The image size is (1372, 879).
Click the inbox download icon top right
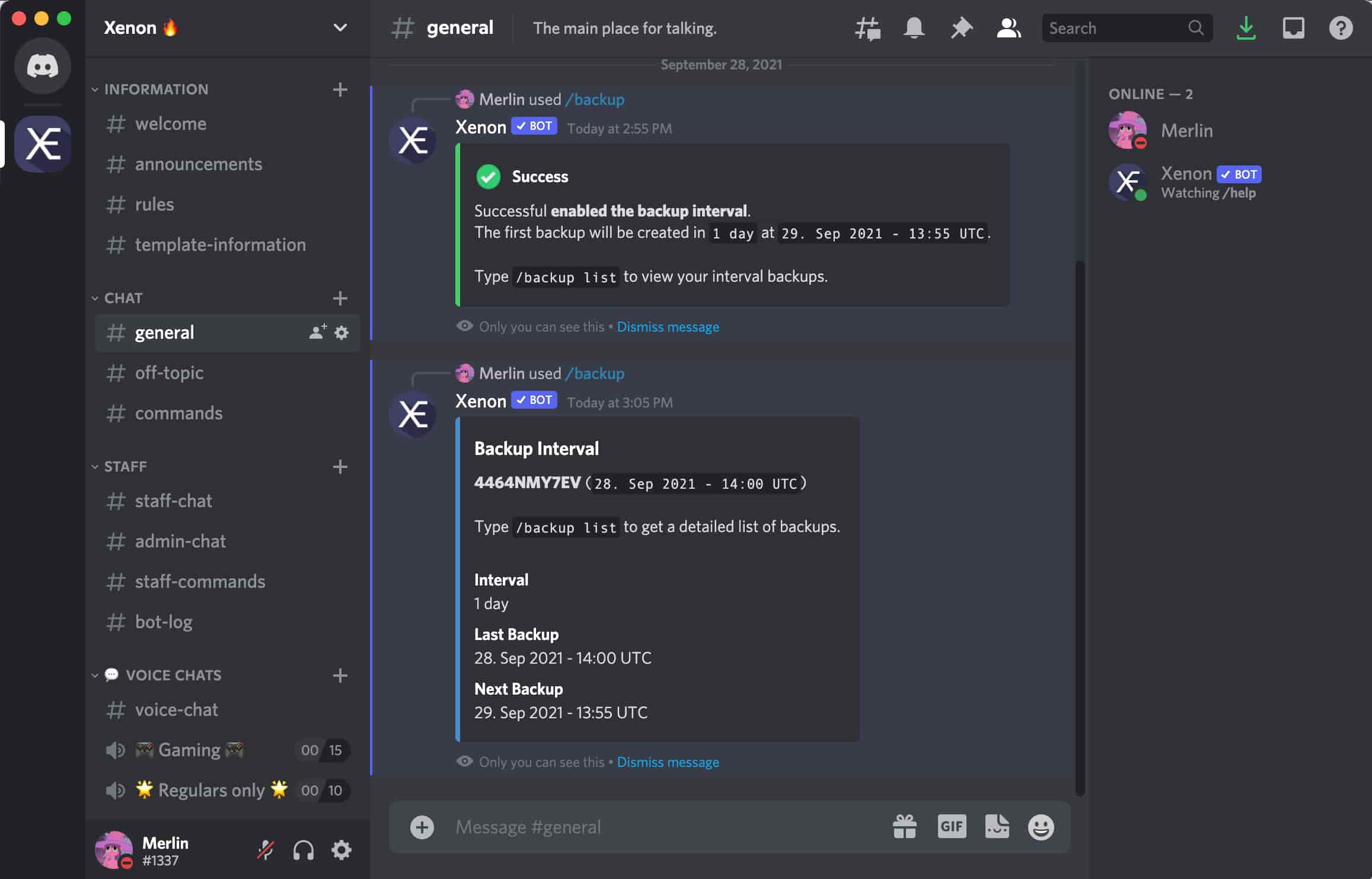[x=1246, y=28]
